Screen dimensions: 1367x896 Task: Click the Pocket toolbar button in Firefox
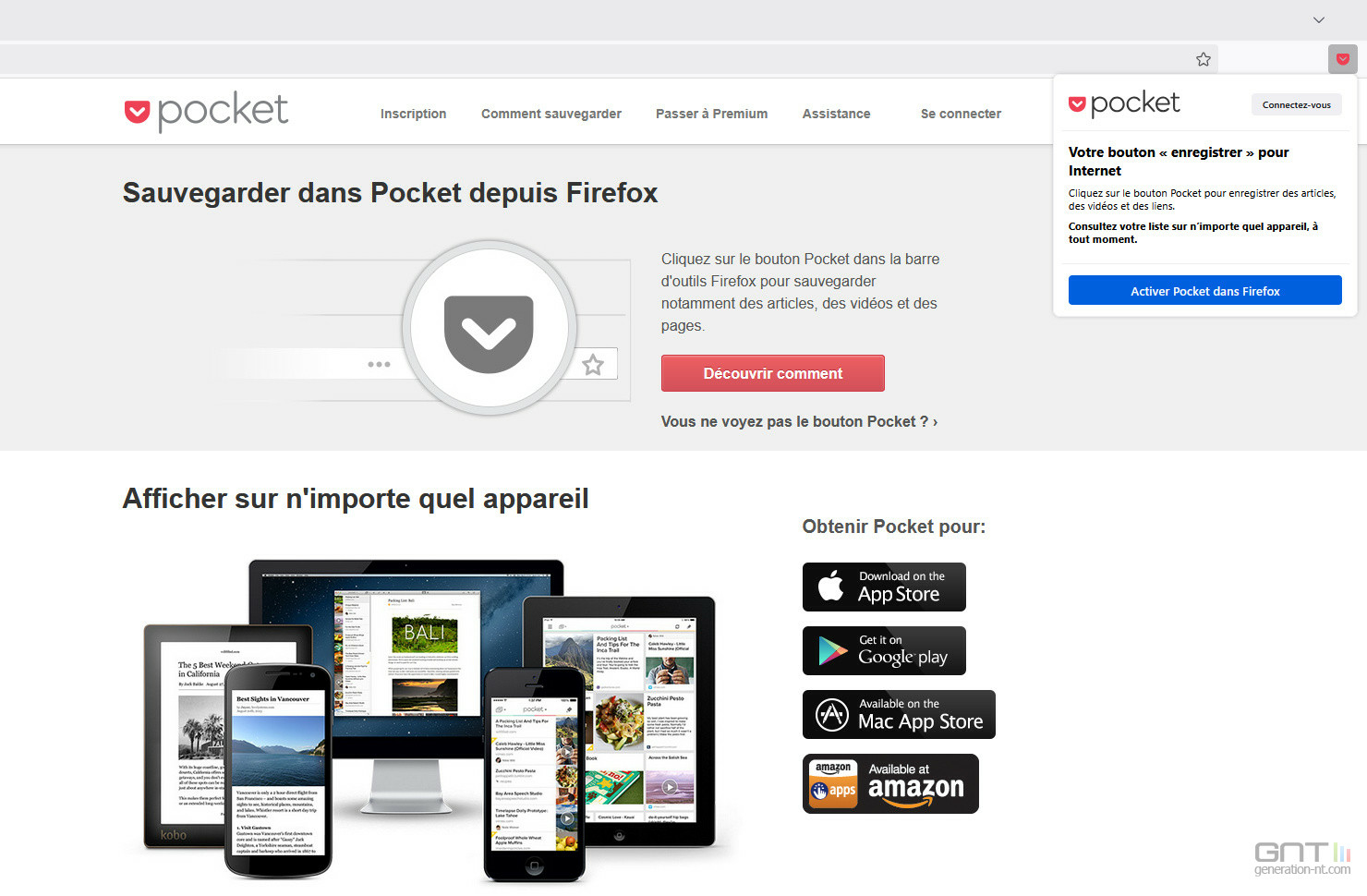click(1342, 59)
